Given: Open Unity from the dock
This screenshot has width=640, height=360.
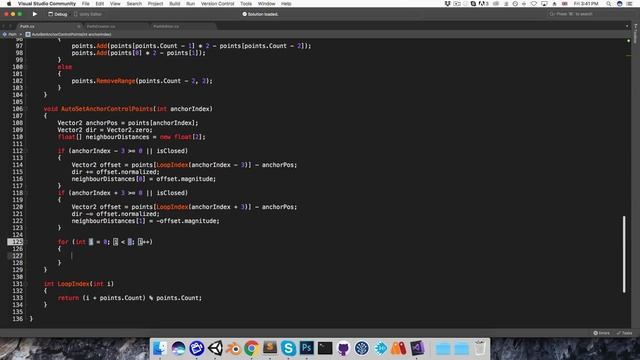Looking at the screenshot, I should (215, 348).
